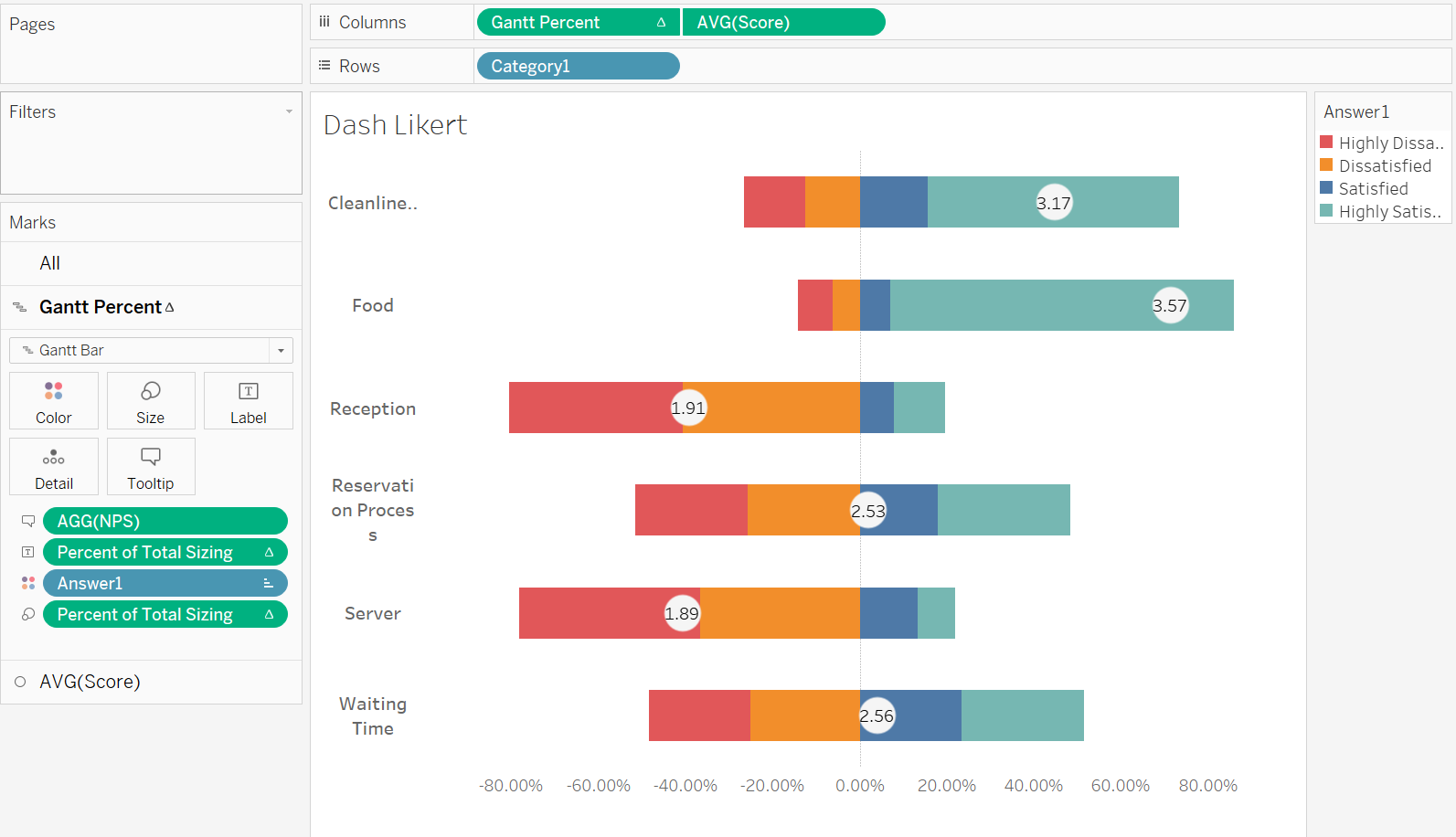Click the Color button on the Marks card
This screenshot has height=837, width=1456.
point(53,400)
